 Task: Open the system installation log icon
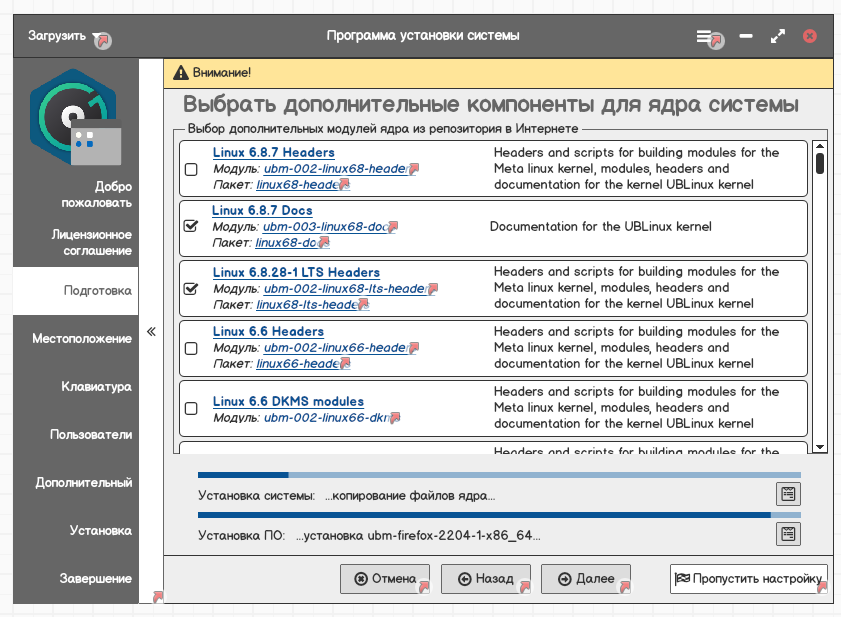click(788, 493)
